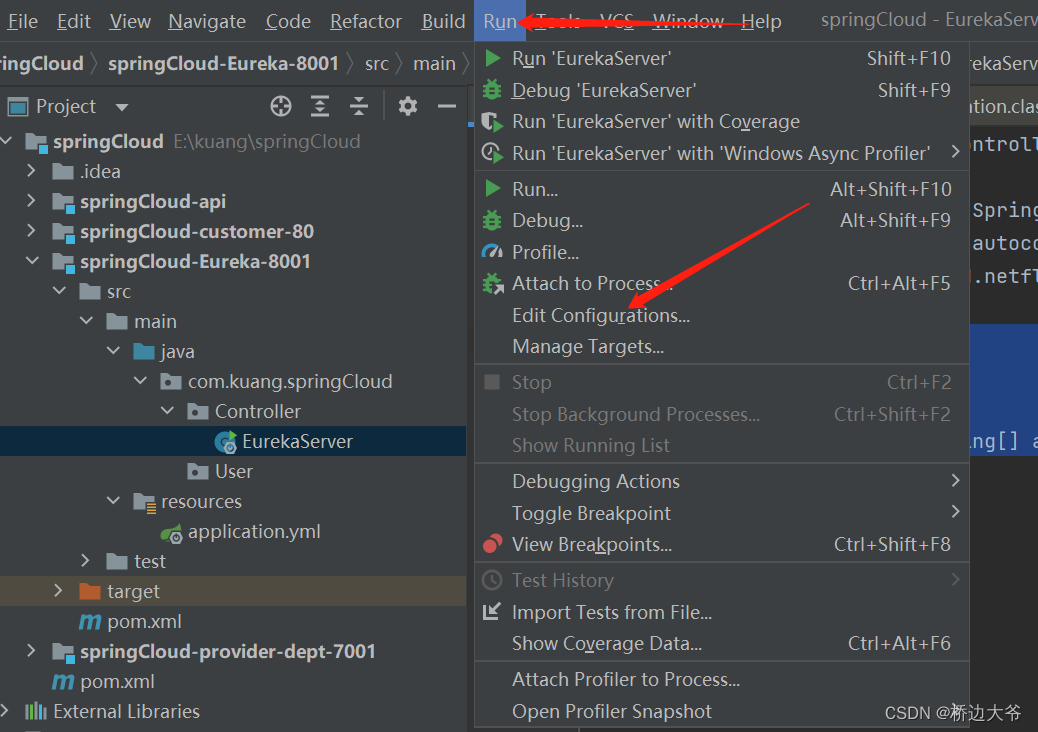Expand the target folder
1038x732 pixels.
pyautogui.click(x=58, y=590)
